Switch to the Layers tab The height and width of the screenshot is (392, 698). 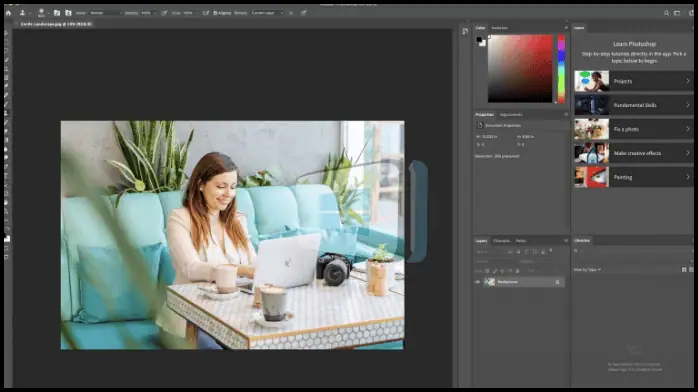[x=481, y=241]
